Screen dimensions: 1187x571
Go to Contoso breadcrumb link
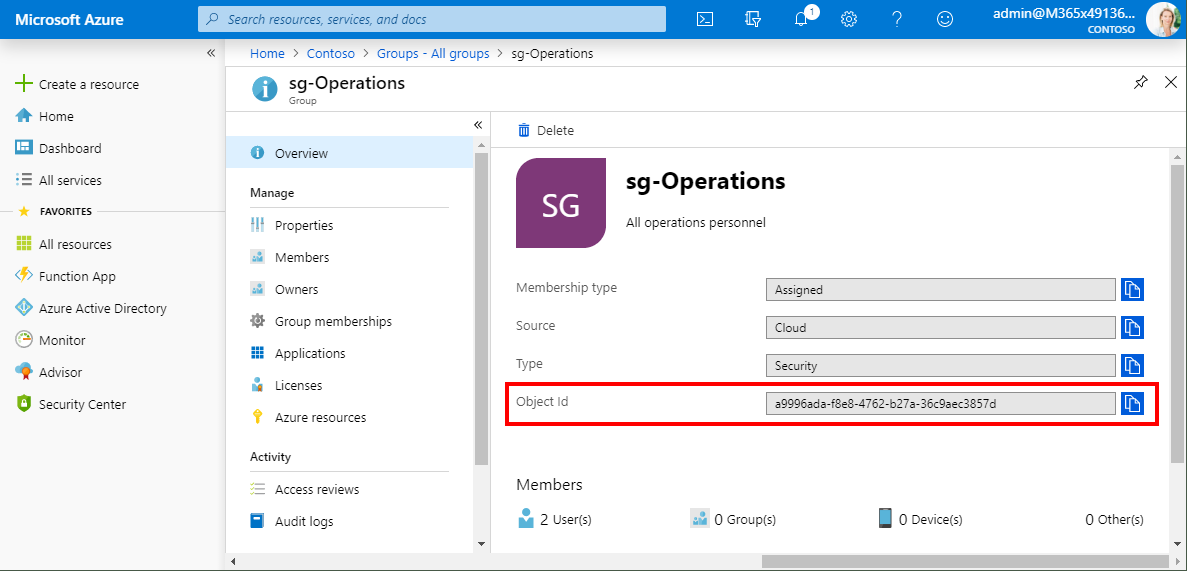330,54
